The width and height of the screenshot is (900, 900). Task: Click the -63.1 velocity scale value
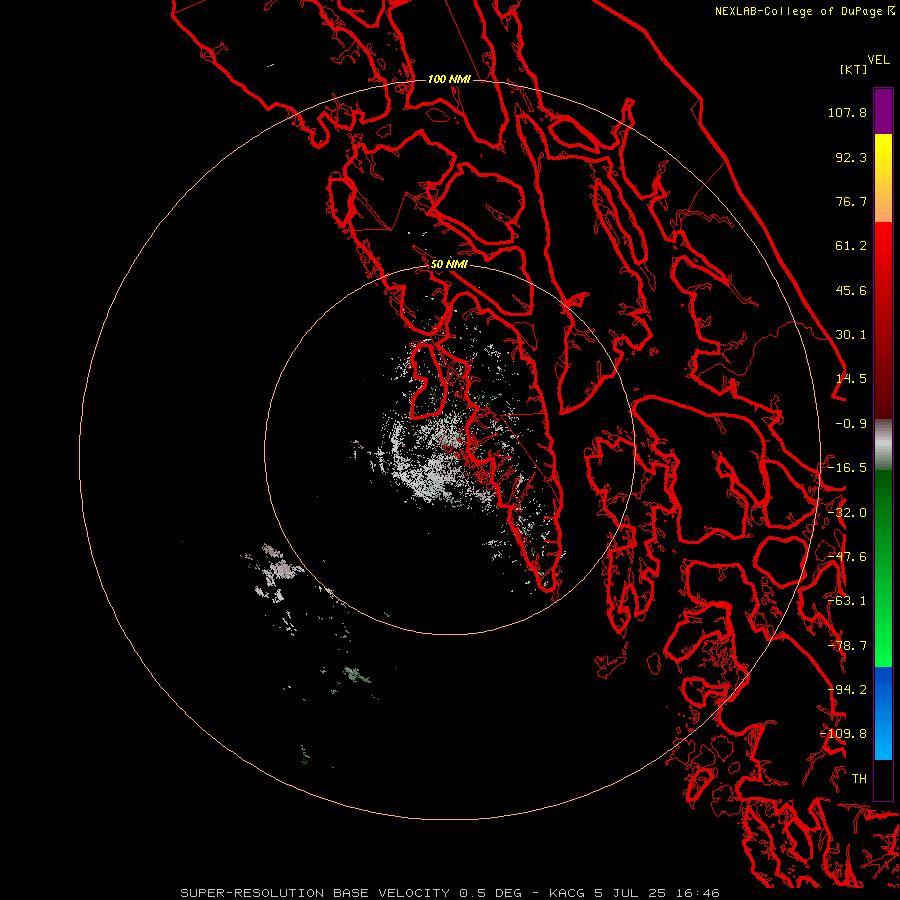tap(847, 601)
